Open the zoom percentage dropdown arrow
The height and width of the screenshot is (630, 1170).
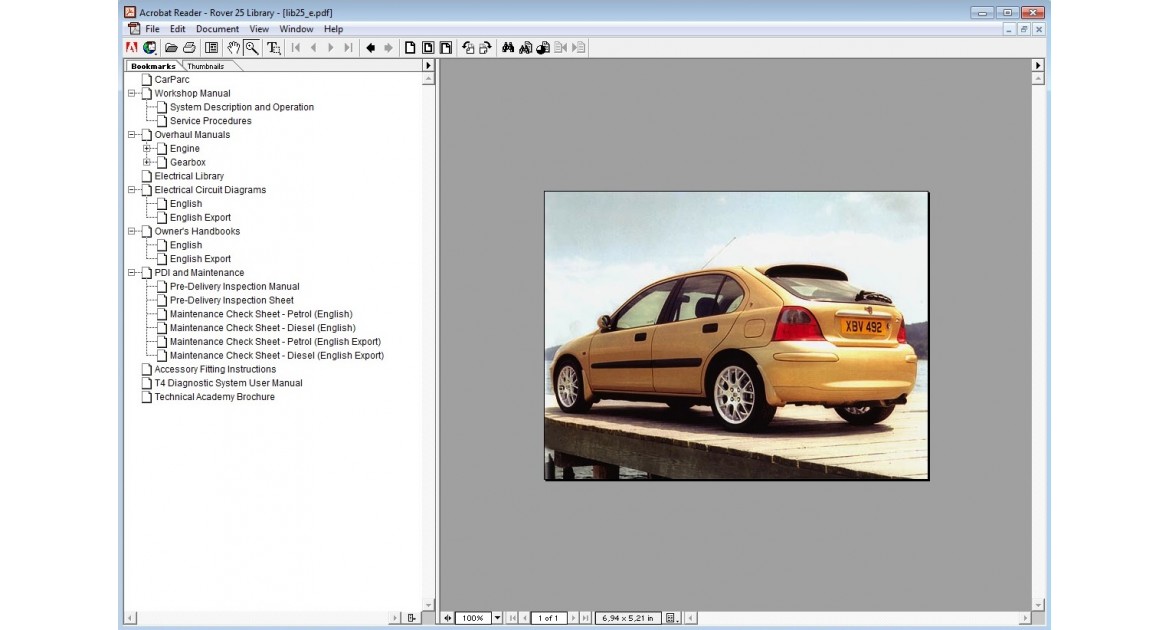pyautogui.click(x=498, y=618)
